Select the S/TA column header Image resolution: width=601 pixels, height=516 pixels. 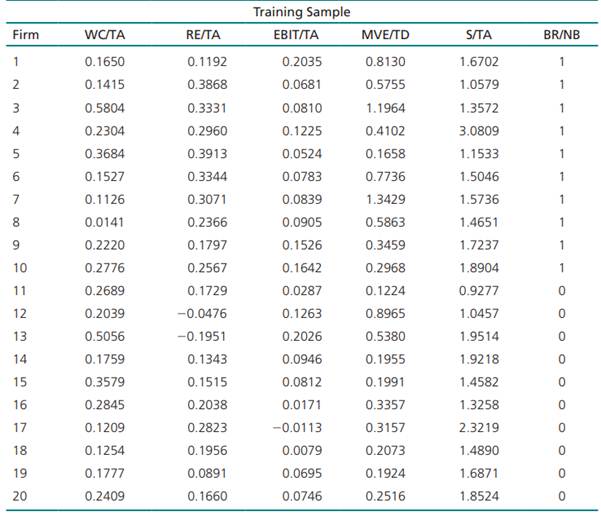coord(478,37)
